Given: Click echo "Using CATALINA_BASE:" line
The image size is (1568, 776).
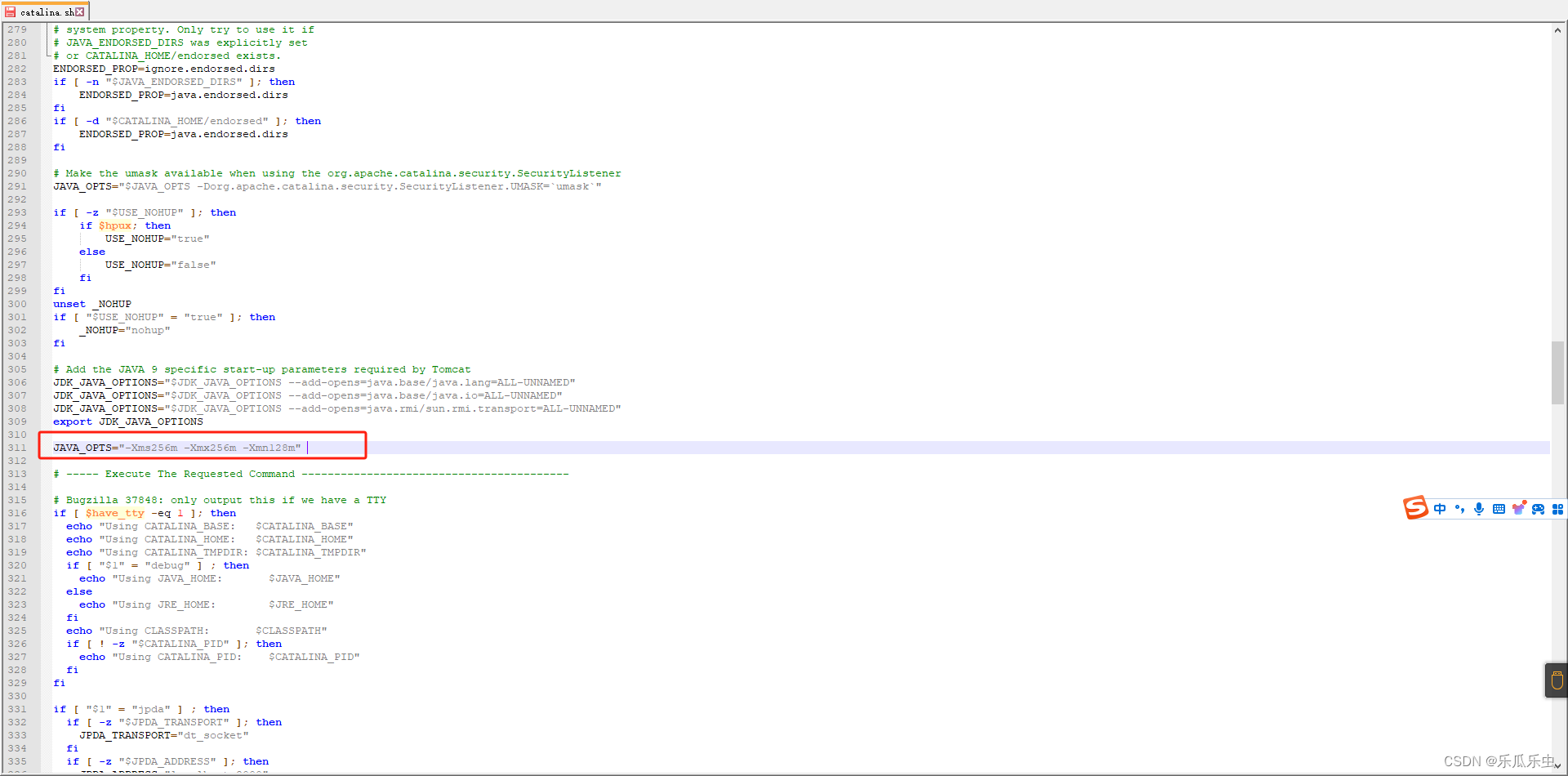Looking at the screenshot, I should [x=210, y=526].
